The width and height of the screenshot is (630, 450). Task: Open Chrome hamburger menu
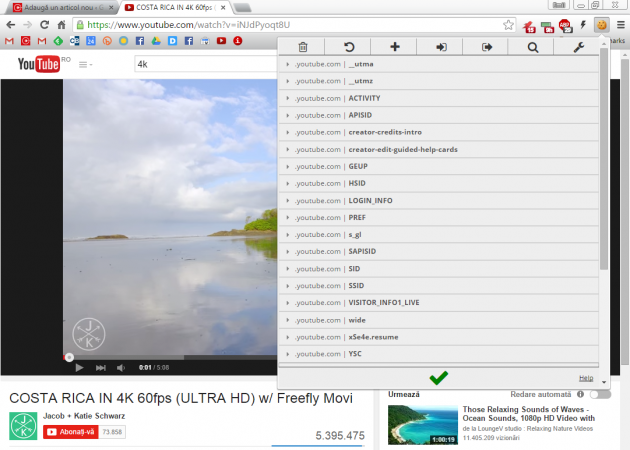[621, 25]
